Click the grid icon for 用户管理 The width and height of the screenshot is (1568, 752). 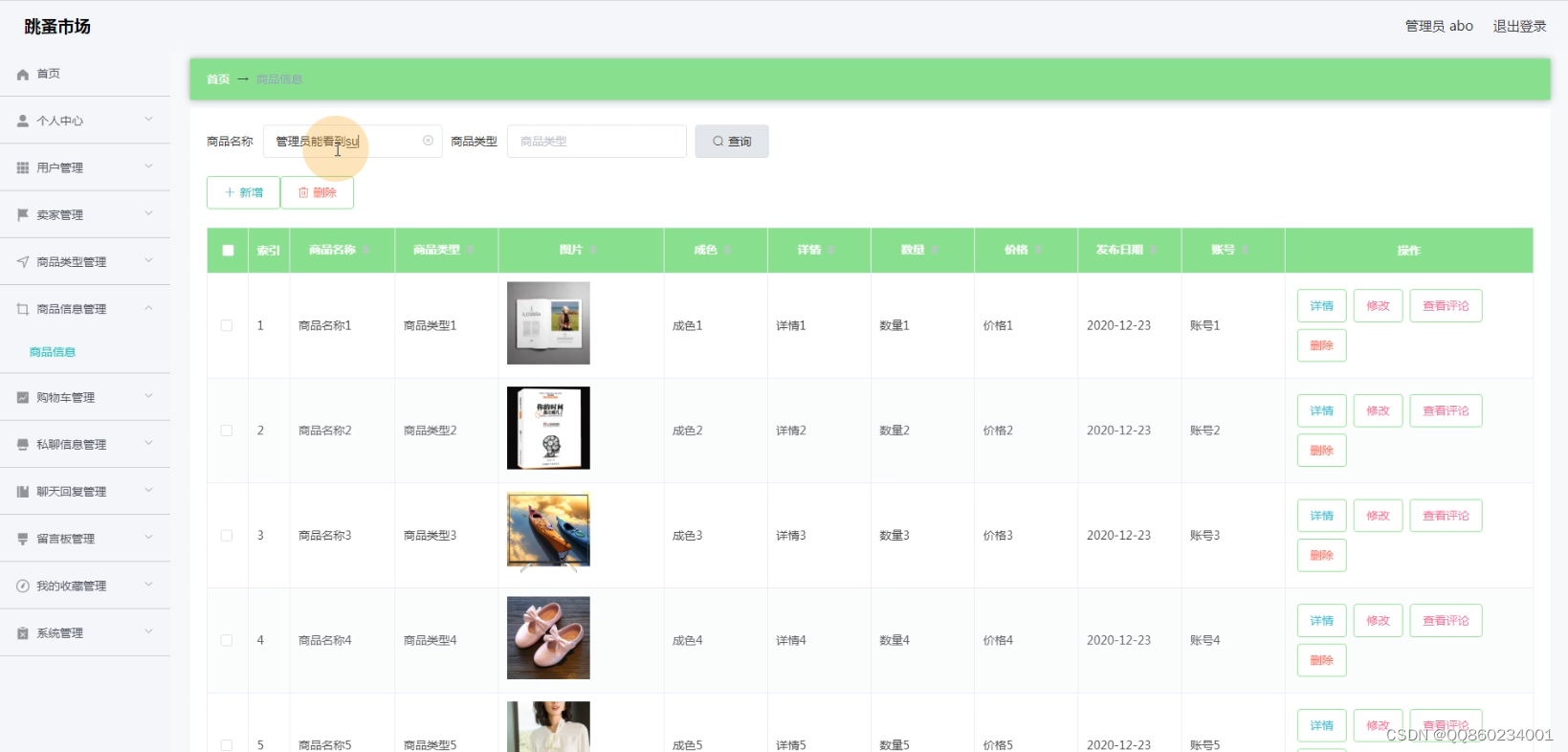coord(23,168)
